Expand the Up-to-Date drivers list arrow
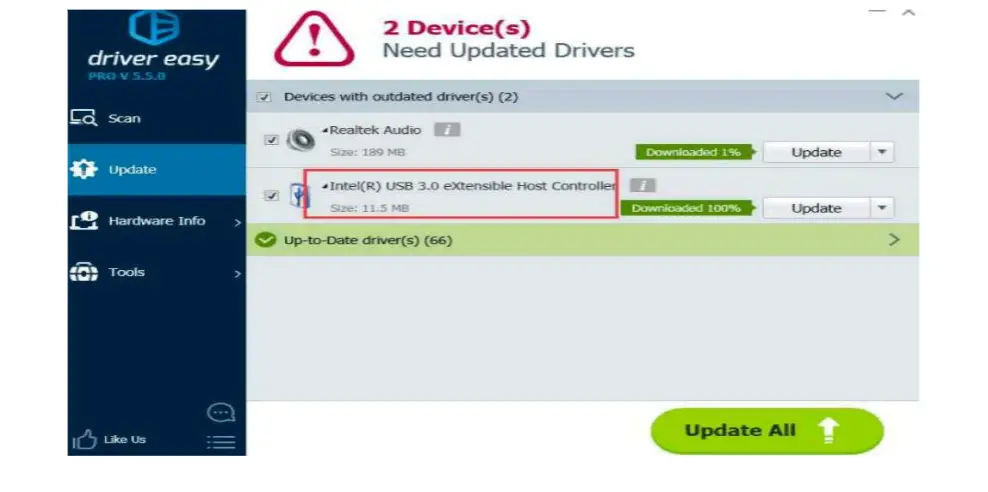 [894, 239]
